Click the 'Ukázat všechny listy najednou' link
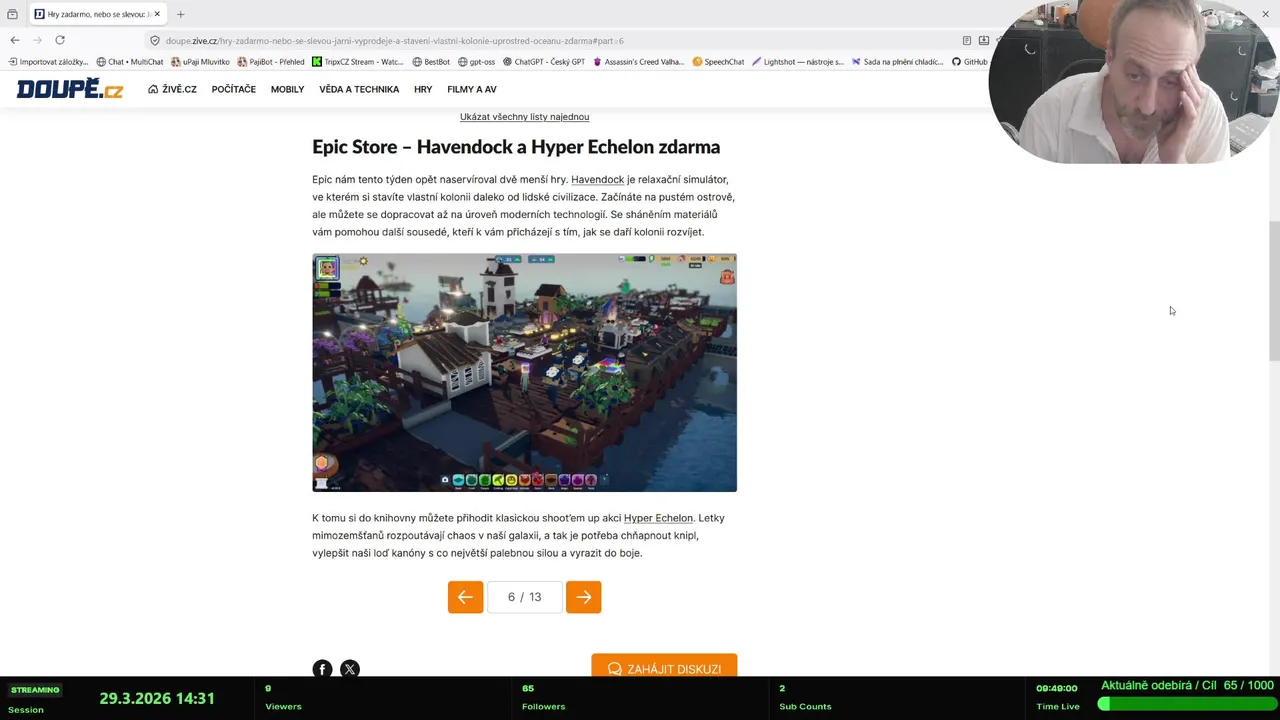The width and height of the screenshot is (1280, 720). 524,117
